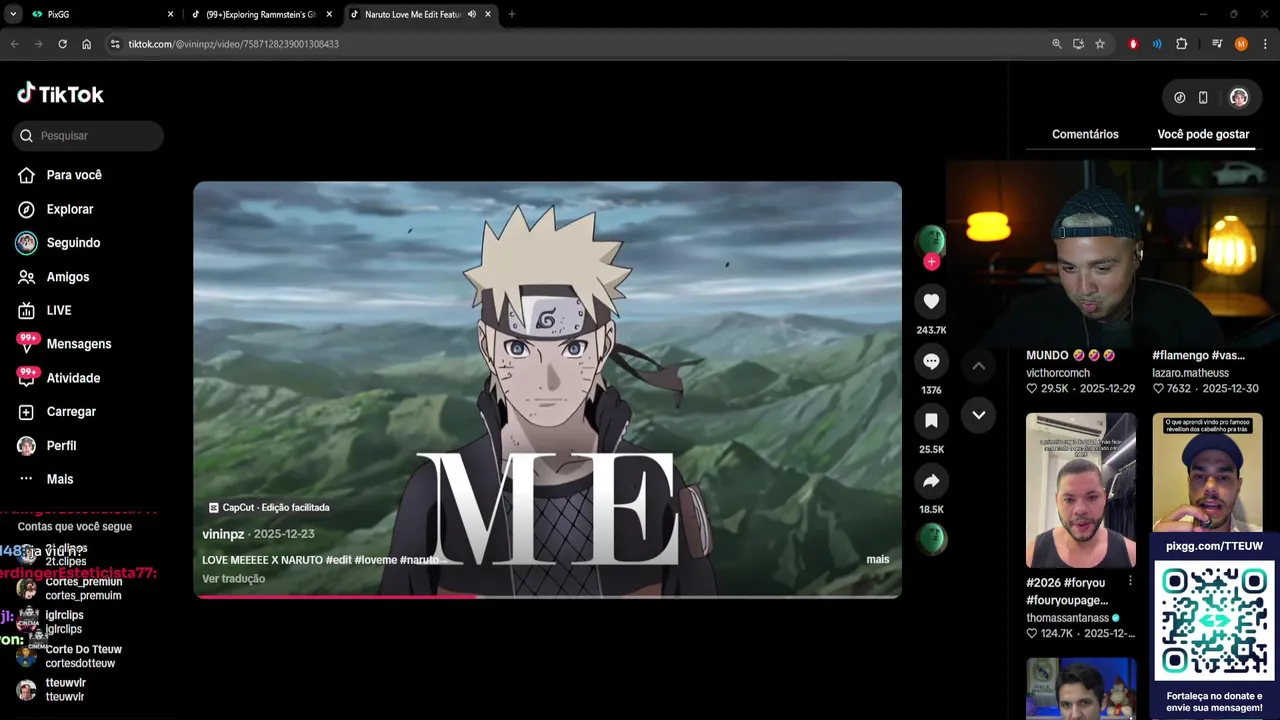Click the circular coin icon at top right
The image size is (1280, 720).
[x=1179, y=97]
